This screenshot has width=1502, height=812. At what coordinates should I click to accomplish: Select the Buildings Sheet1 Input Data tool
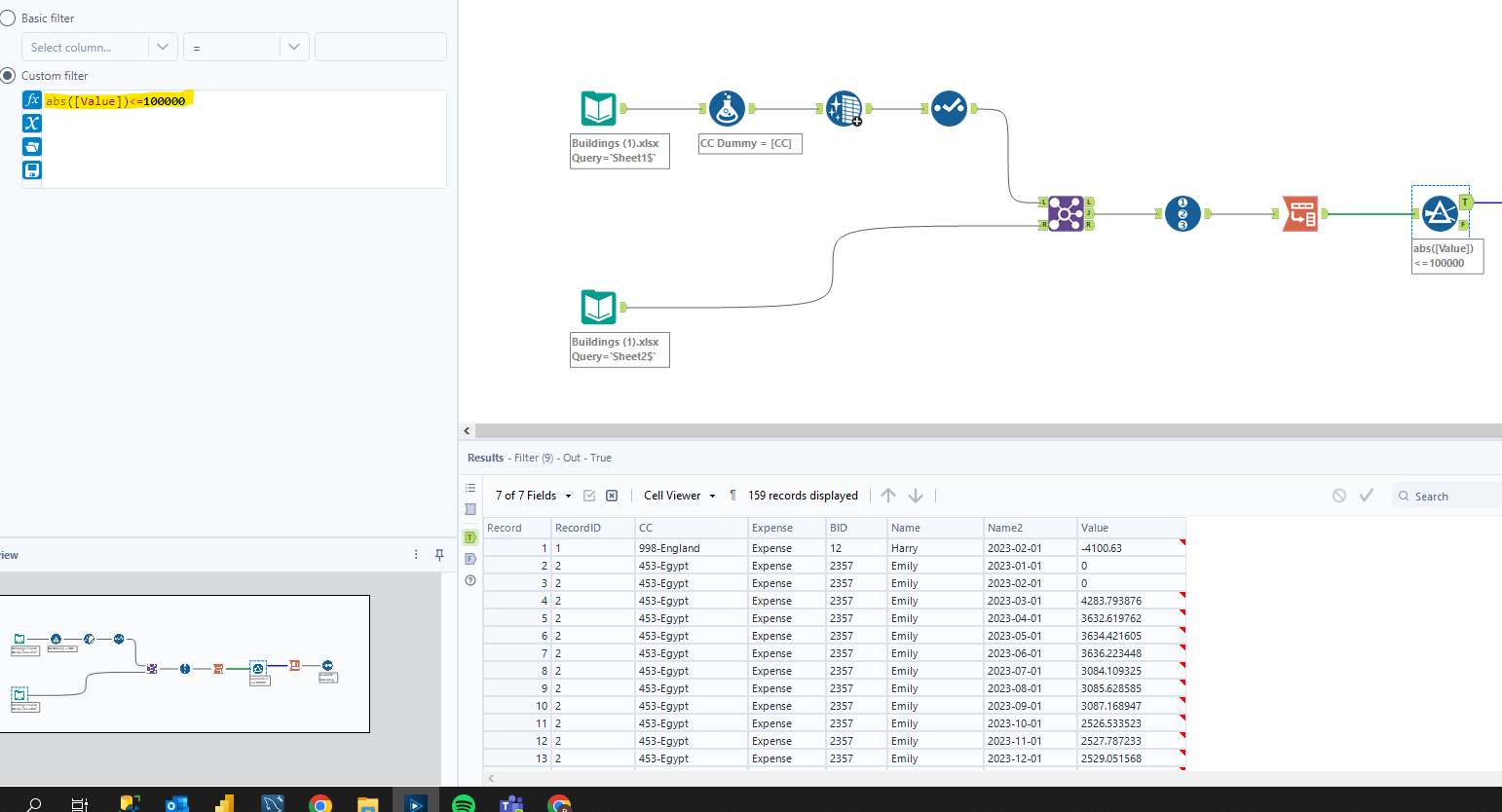tap(598, 108)
